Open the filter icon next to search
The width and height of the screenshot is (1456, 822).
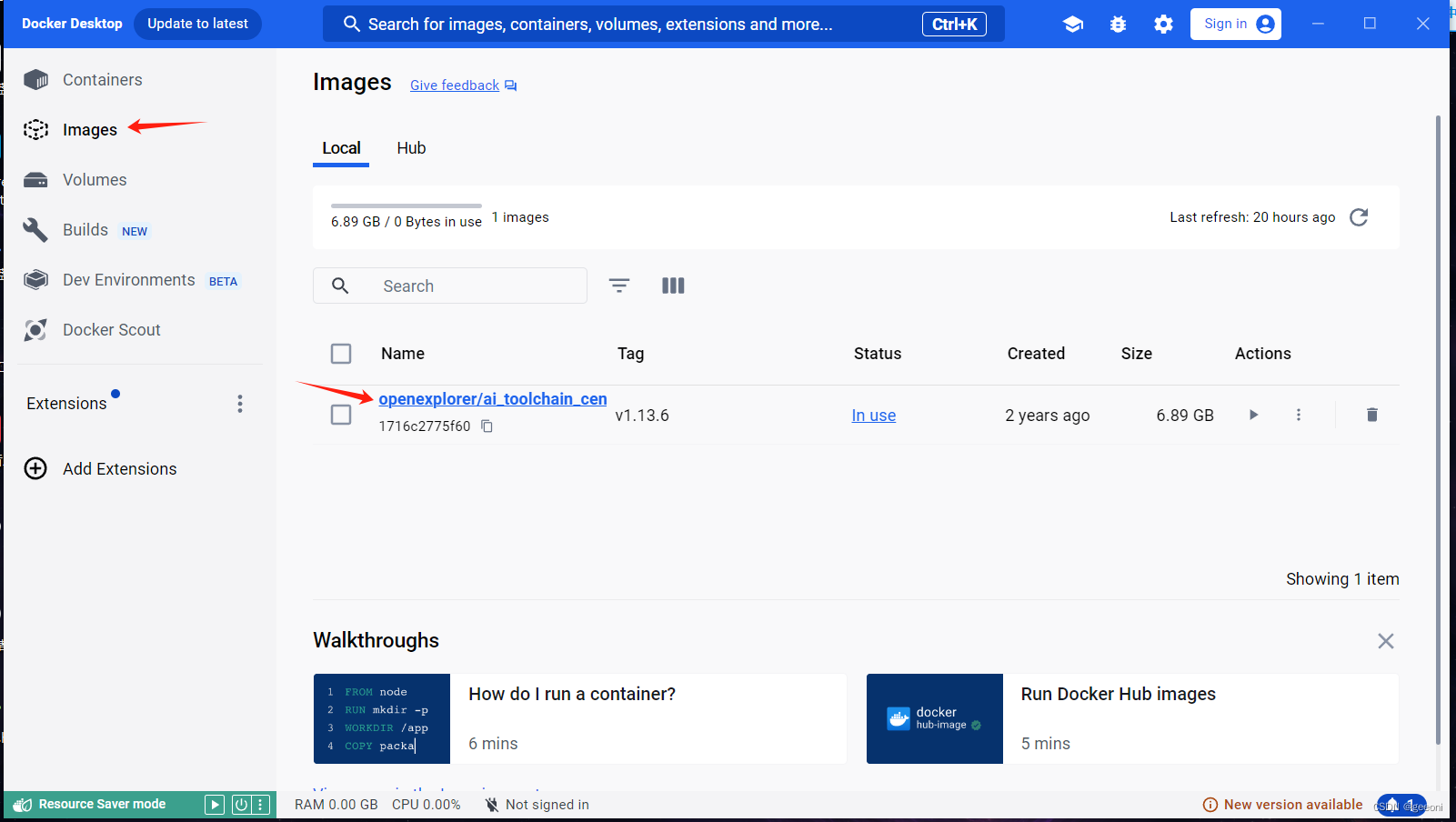coord(619,286)
